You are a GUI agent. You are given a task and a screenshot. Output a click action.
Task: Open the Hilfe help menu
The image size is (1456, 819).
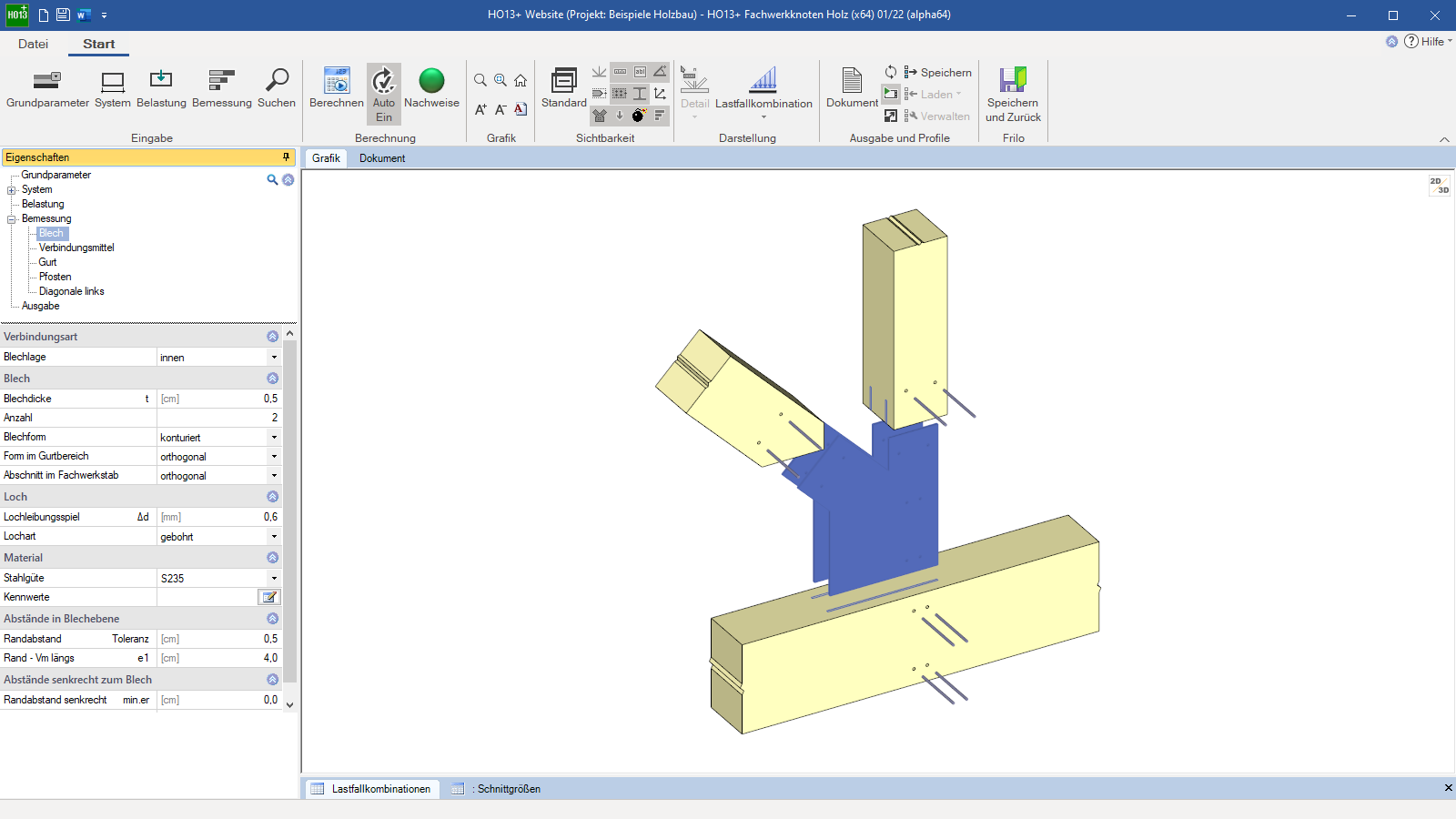[1429, 41]
